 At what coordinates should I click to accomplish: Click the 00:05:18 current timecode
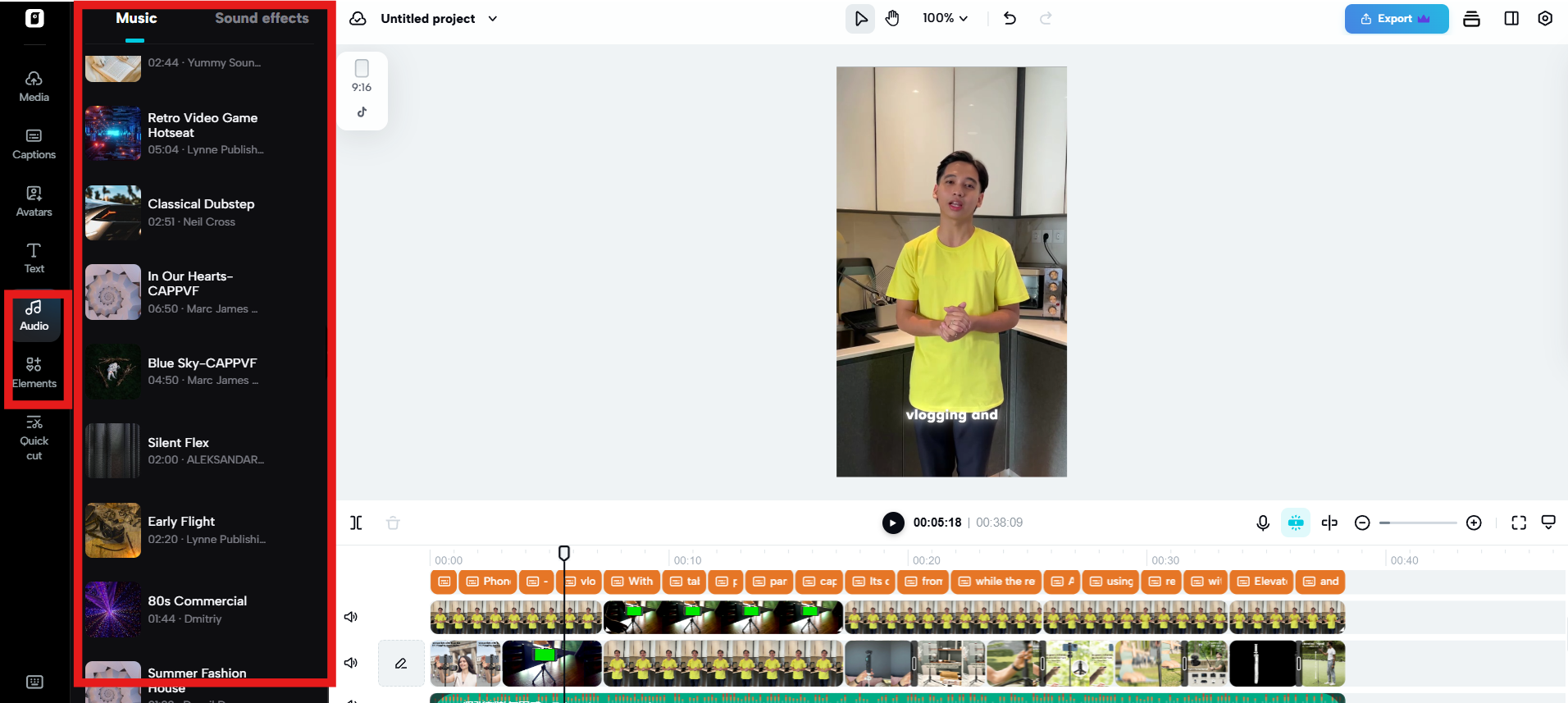[937, 523]
